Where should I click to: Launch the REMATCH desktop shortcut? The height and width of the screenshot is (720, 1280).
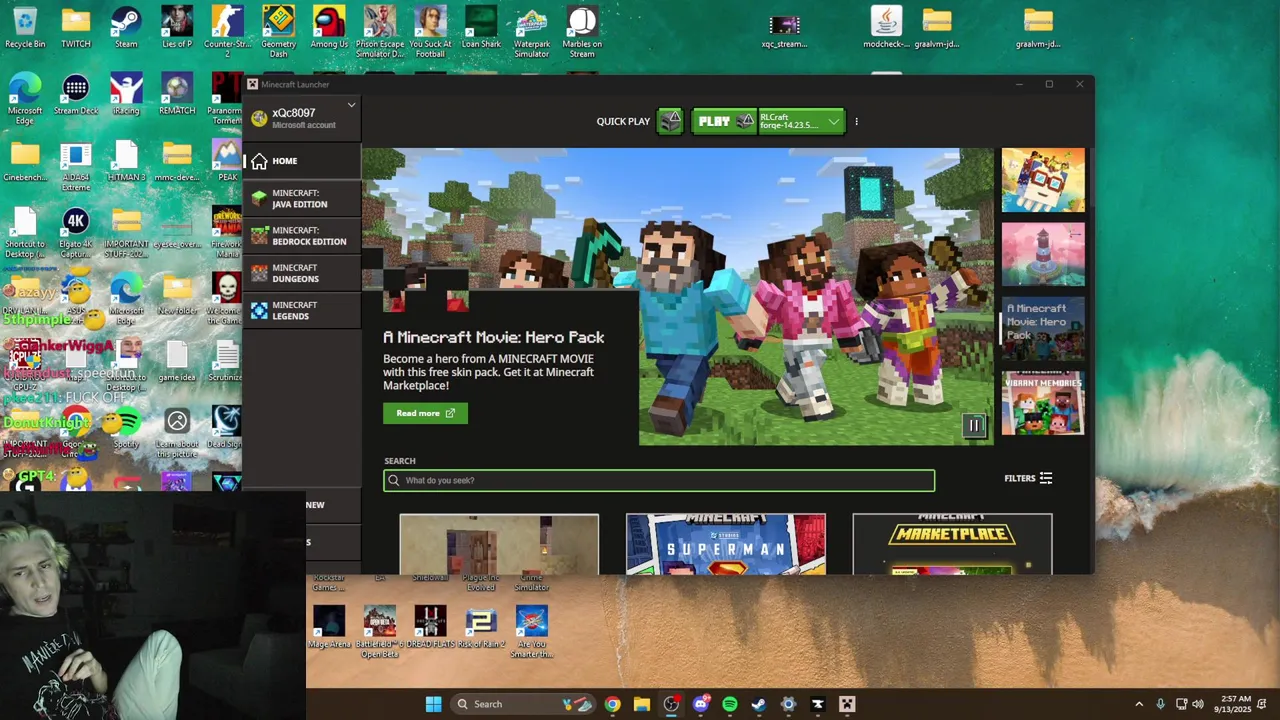177,96
